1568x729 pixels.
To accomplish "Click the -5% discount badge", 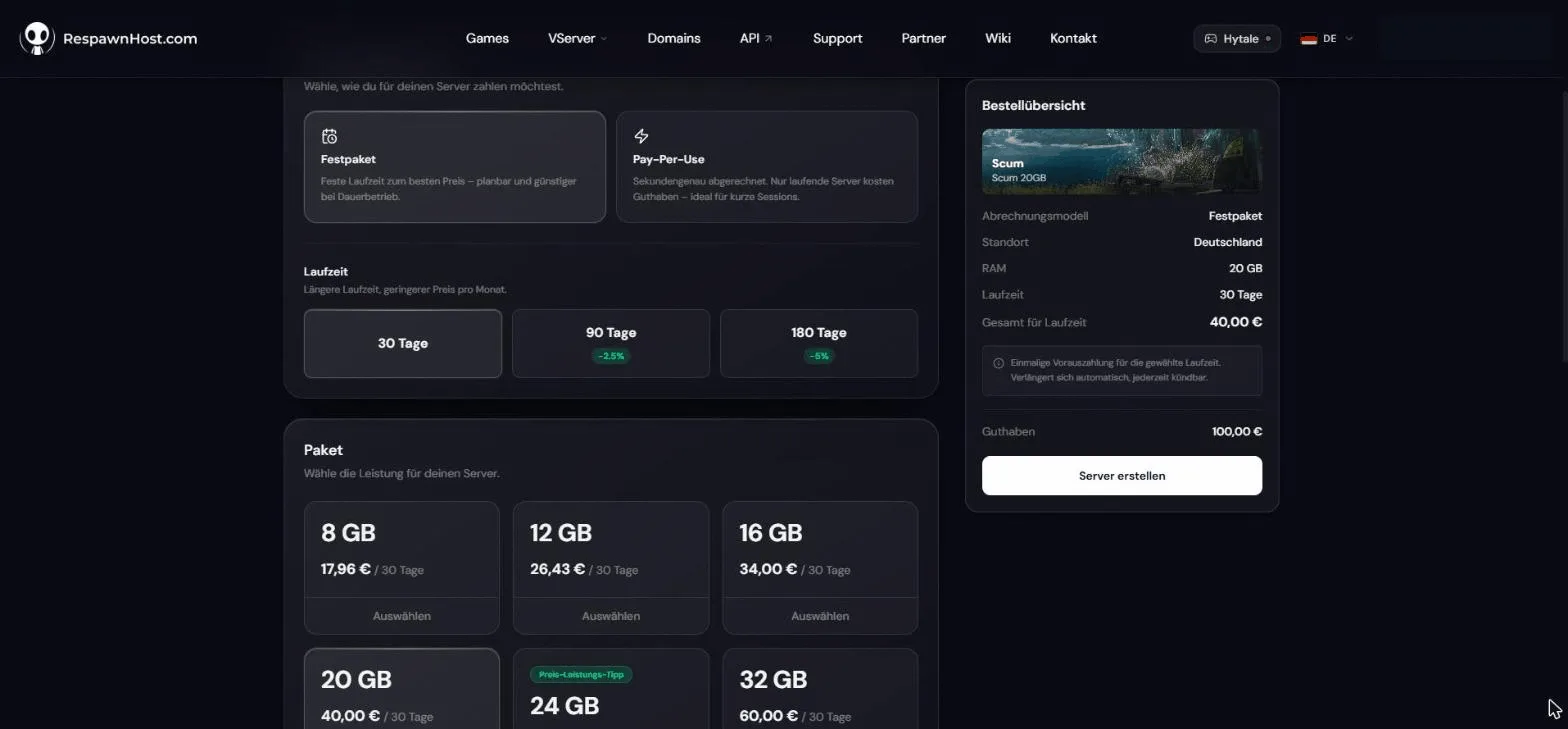I will 819,356.
